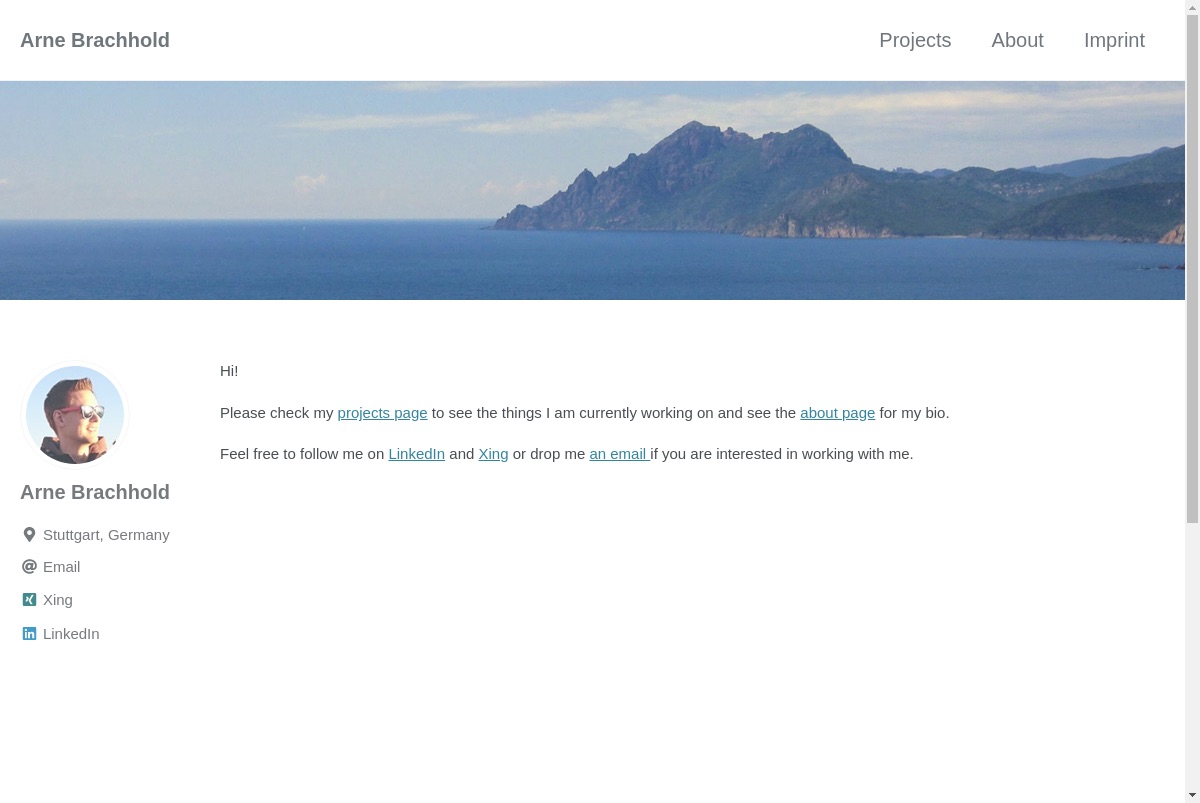Click the @ email icon in sidebar
This screenshot has height=803, width=1200.
click(29, 567)
